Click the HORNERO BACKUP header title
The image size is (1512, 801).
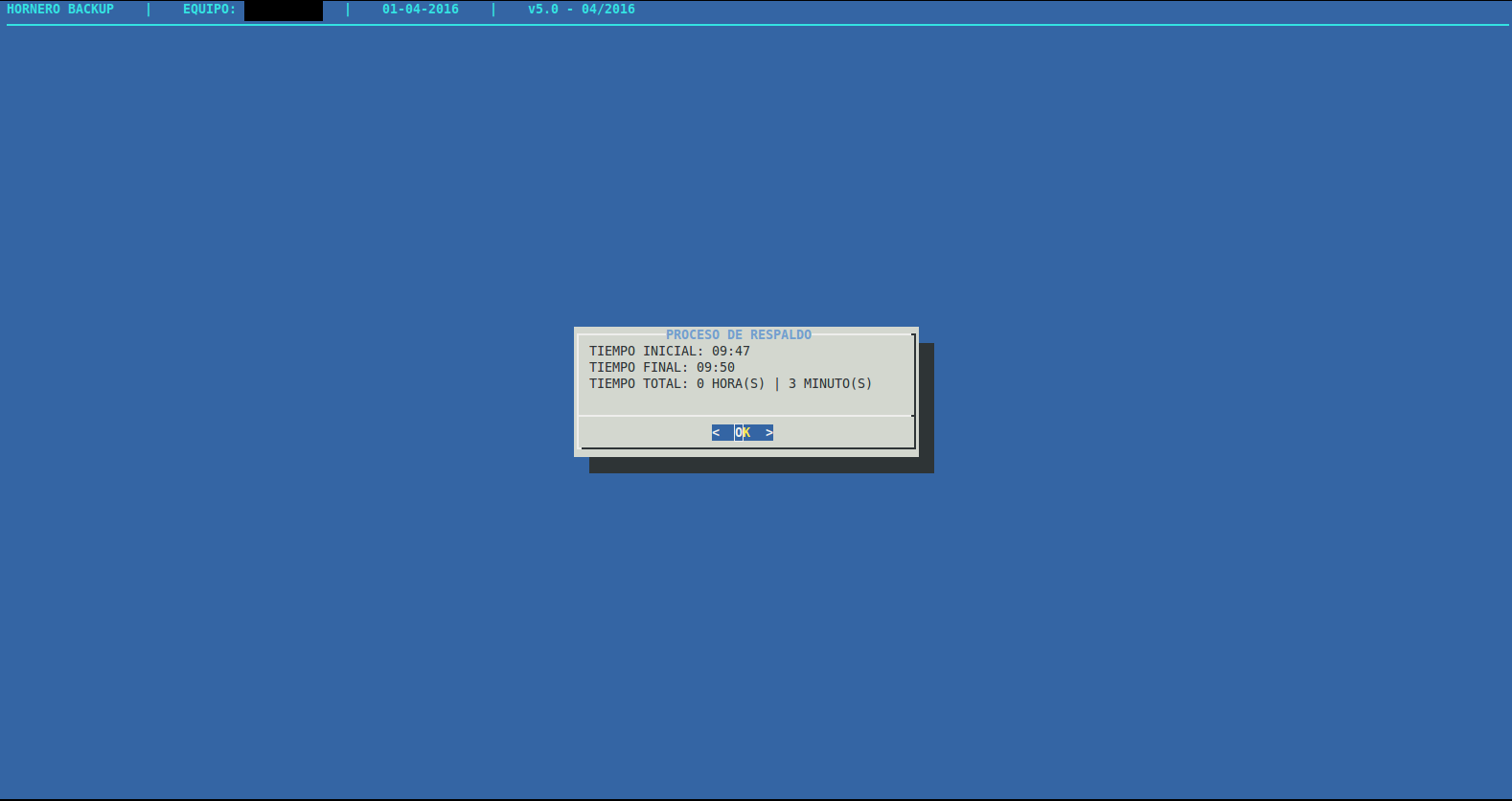60,9
